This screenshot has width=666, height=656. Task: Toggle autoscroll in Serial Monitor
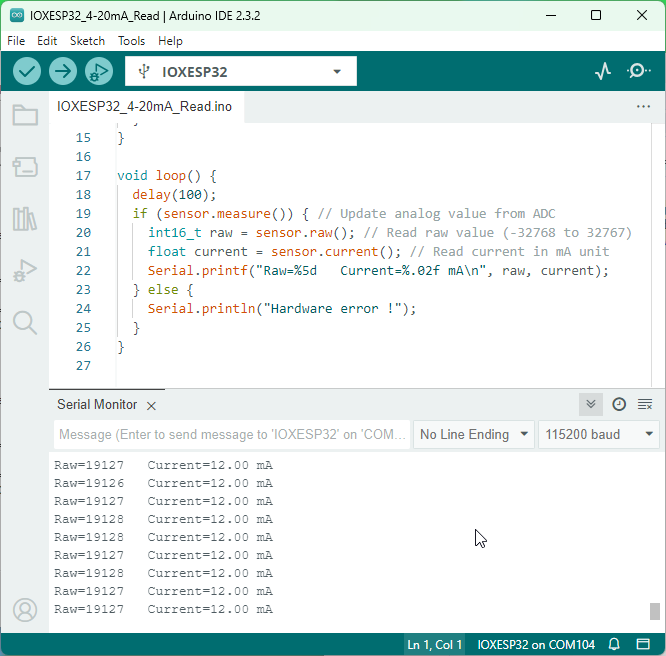point(591,404)
